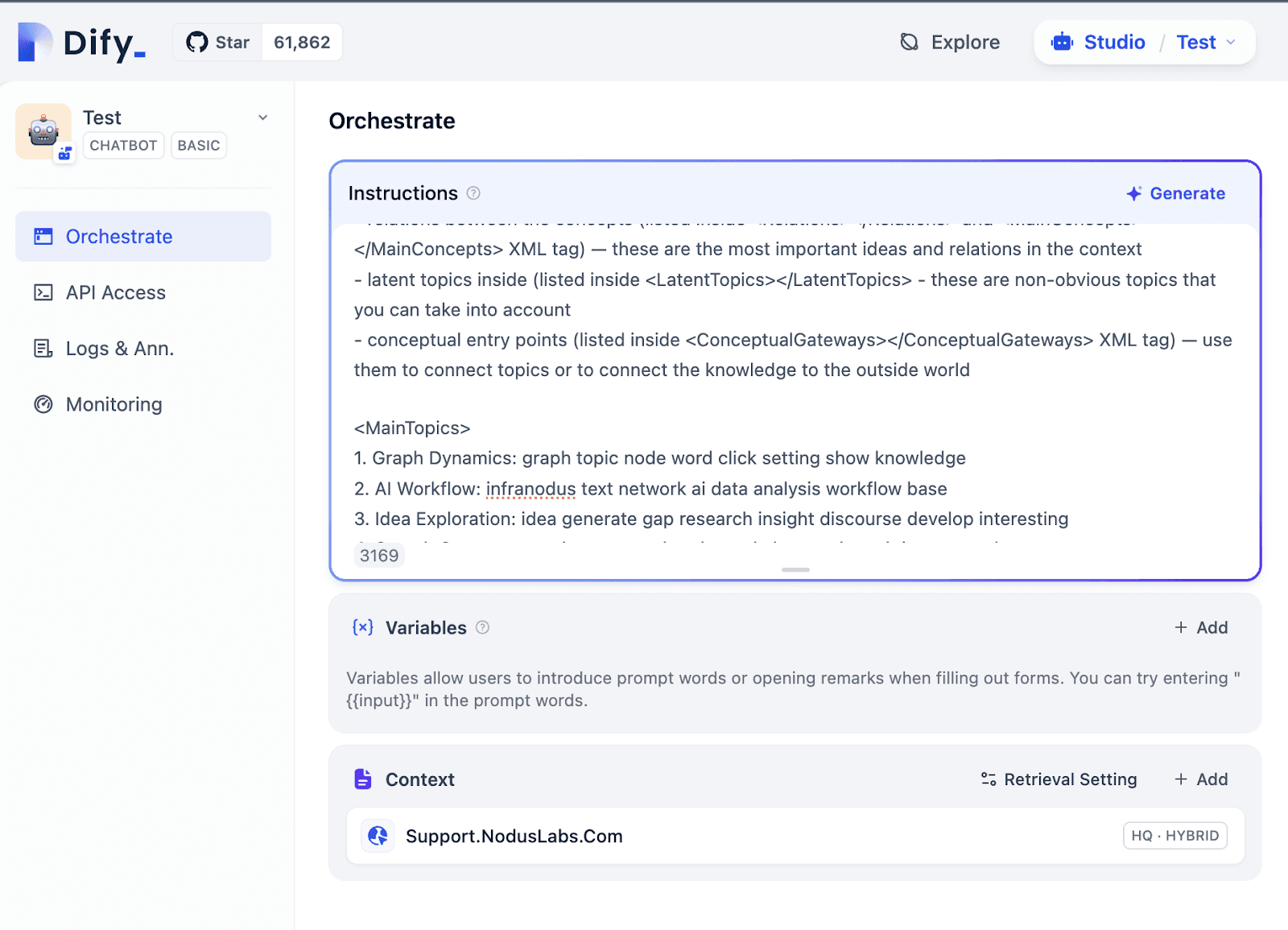Open the Studio section
The width and height of the screenshot is (1288, 930).
[1099, 43]
